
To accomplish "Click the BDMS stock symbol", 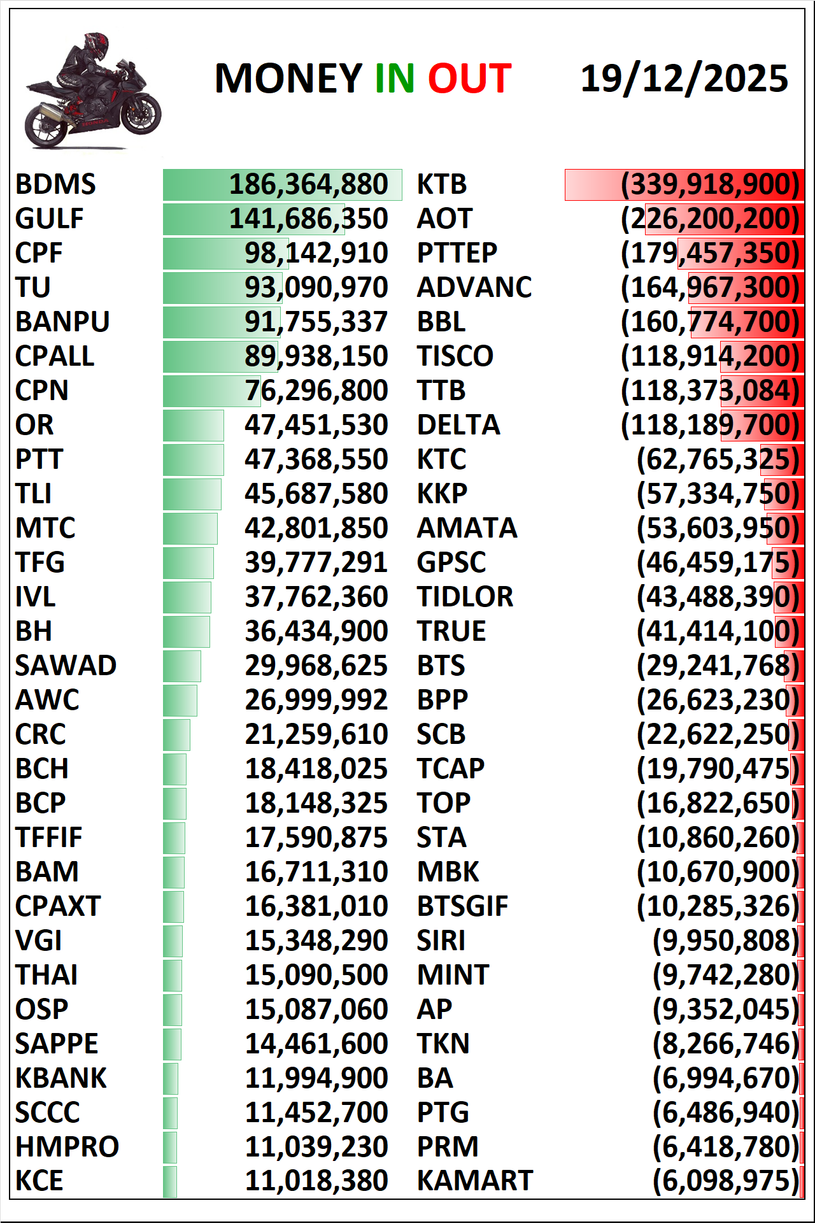I will coord(56,184).
